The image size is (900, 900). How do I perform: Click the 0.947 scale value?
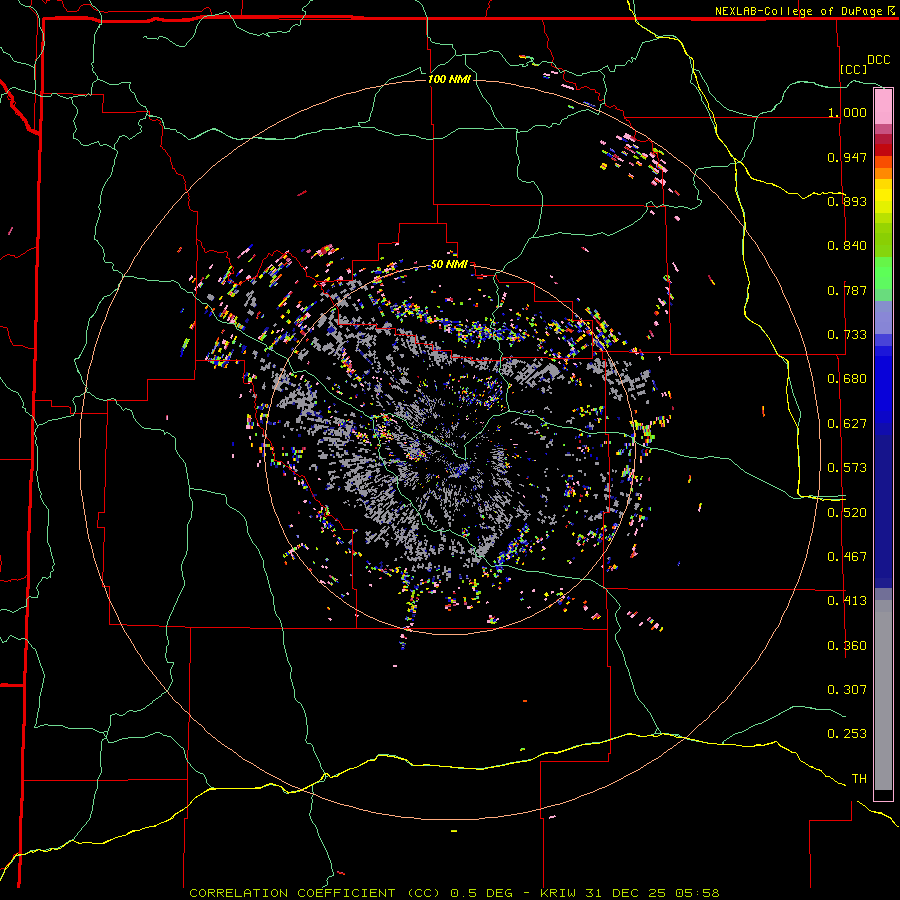(x=847, y=157)
